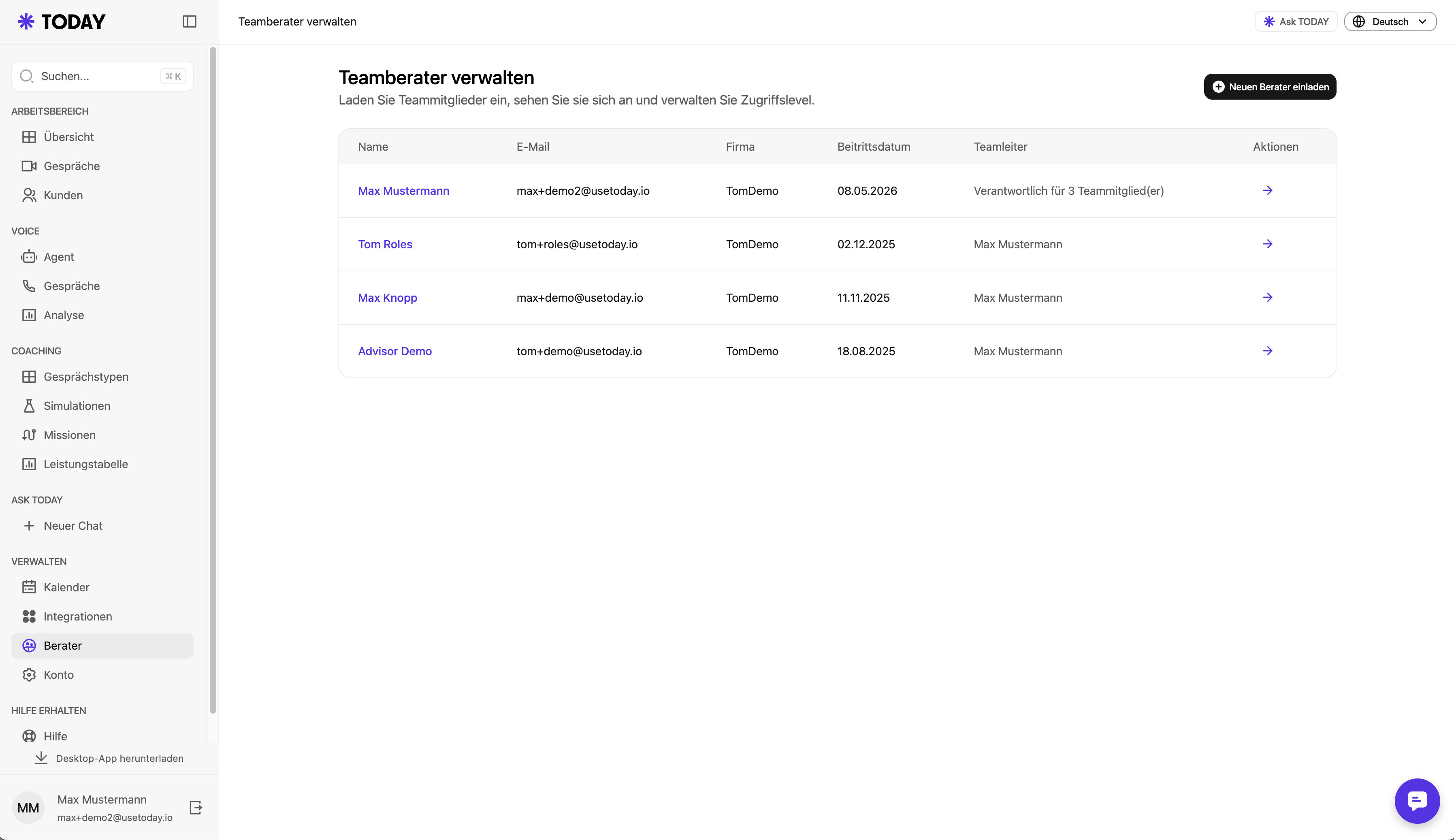This screenshot has width=1454, height=840.
Task: Click Ask TODAY button in header
Action: pos(1295,21)
